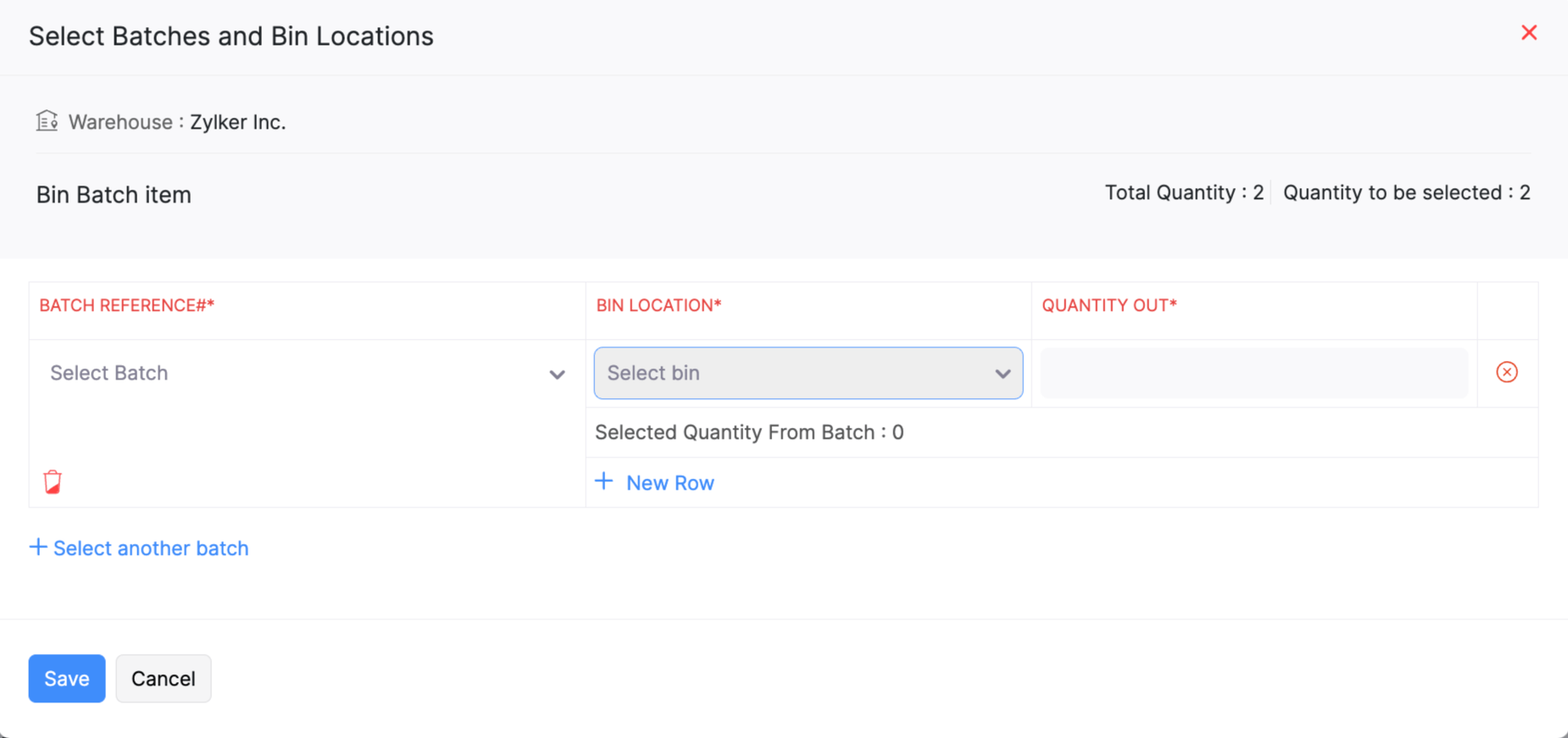
Task: Click plus icon next to Select another batch
Action: 37,547
